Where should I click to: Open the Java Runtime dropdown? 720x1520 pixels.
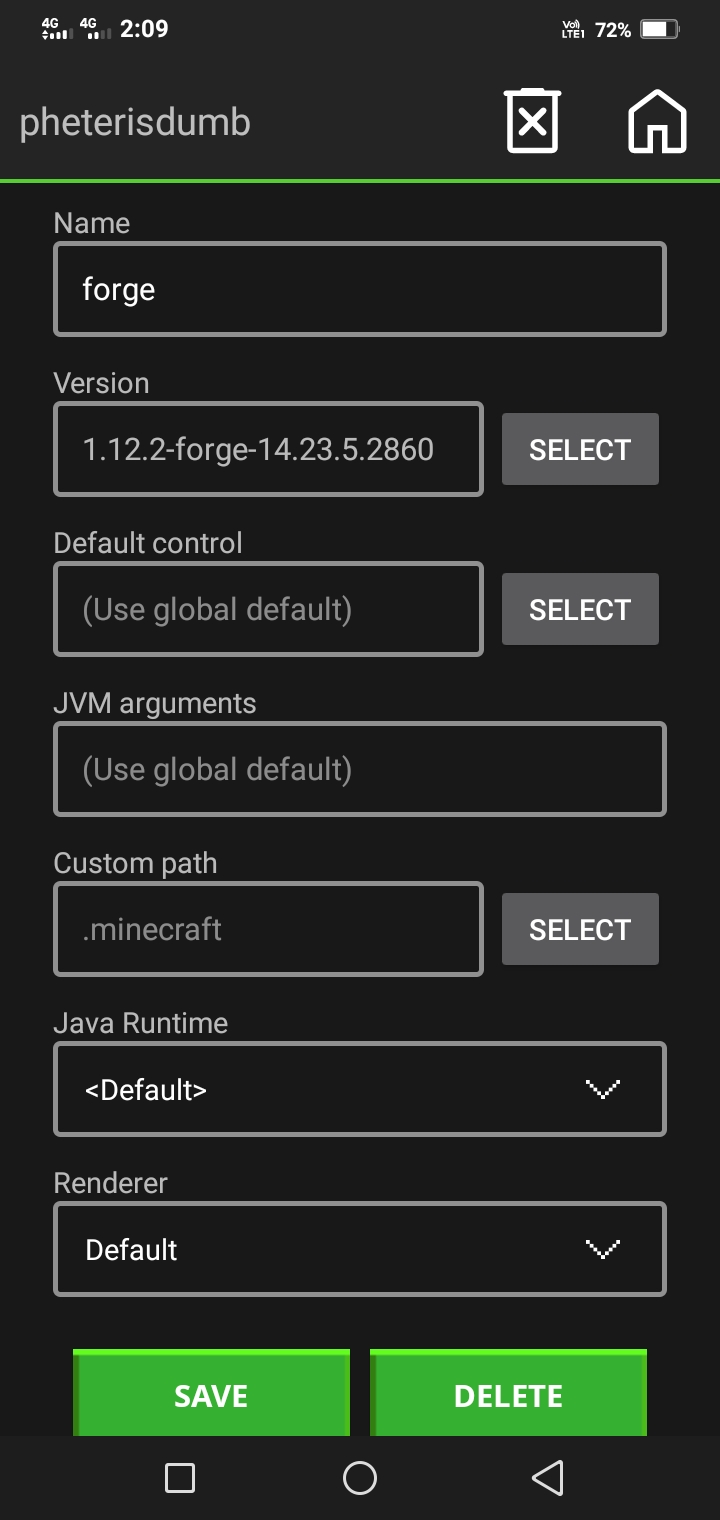coord(360,1089)
